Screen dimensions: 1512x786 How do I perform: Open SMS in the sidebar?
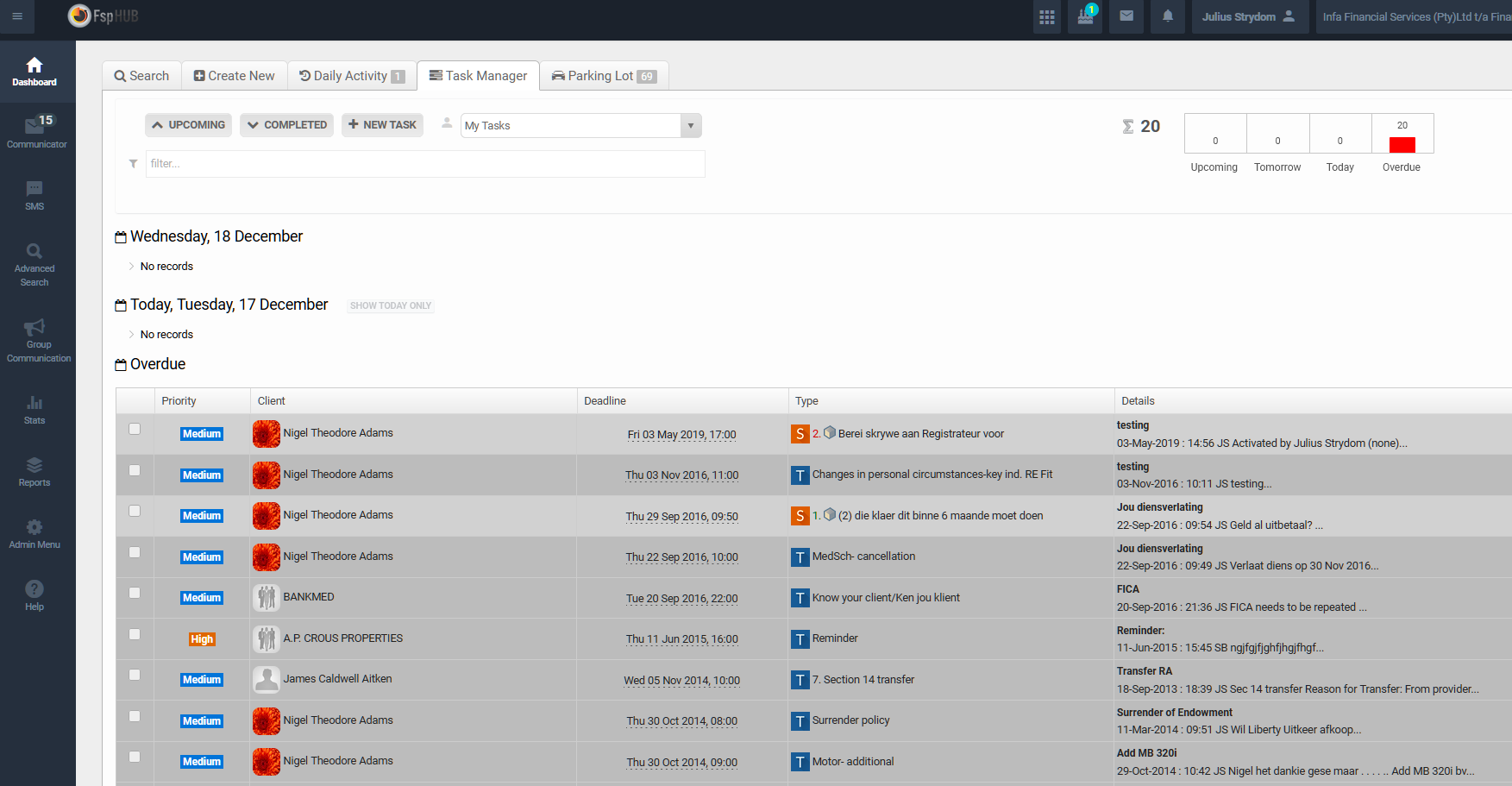[x=35, y=195]
